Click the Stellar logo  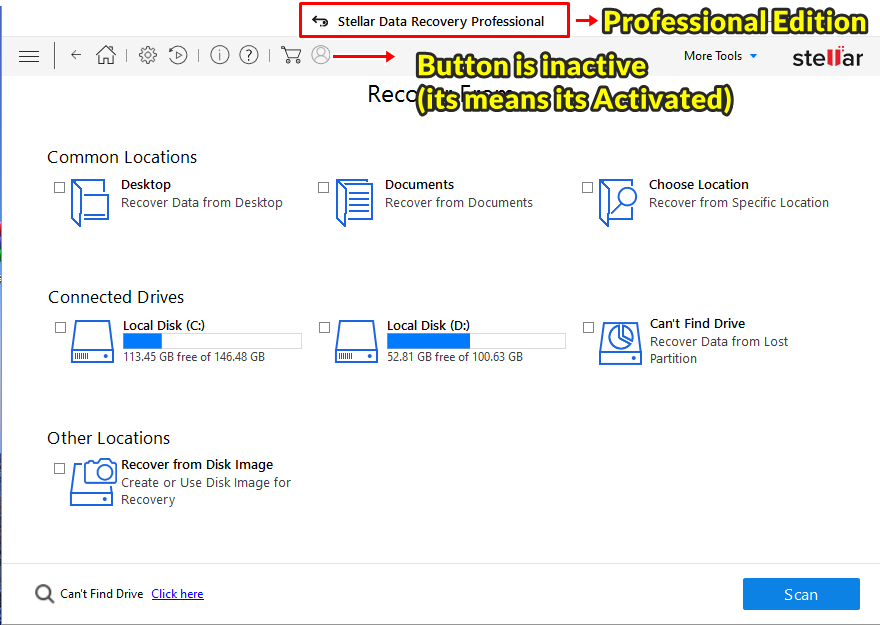click(827, 57)
